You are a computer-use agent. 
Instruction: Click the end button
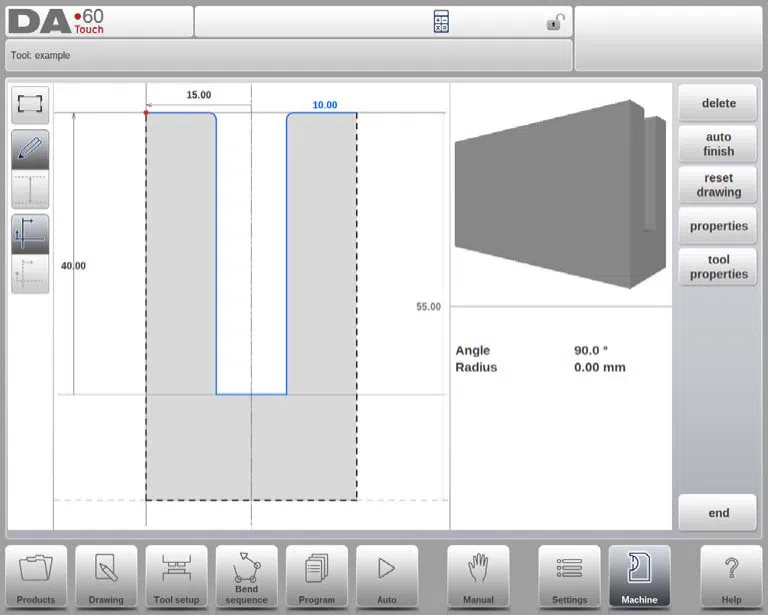(x=718, y=513)
